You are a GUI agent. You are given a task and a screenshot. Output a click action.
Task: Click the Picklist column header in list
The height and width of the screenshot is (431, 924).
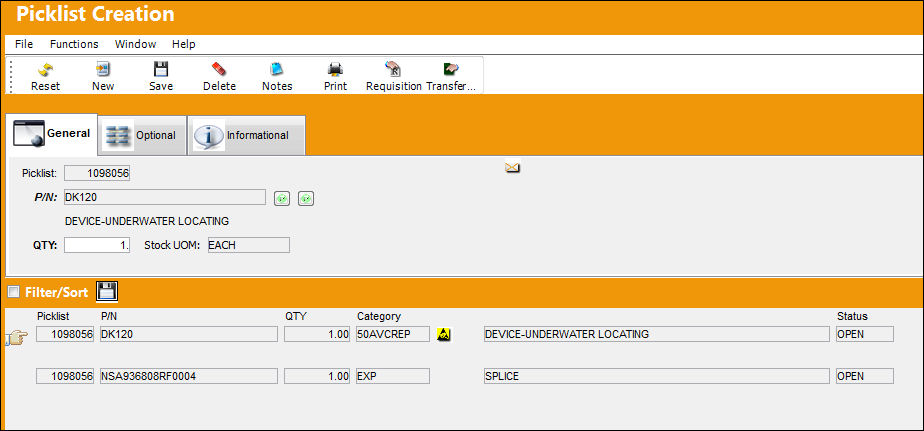[53, 317]
